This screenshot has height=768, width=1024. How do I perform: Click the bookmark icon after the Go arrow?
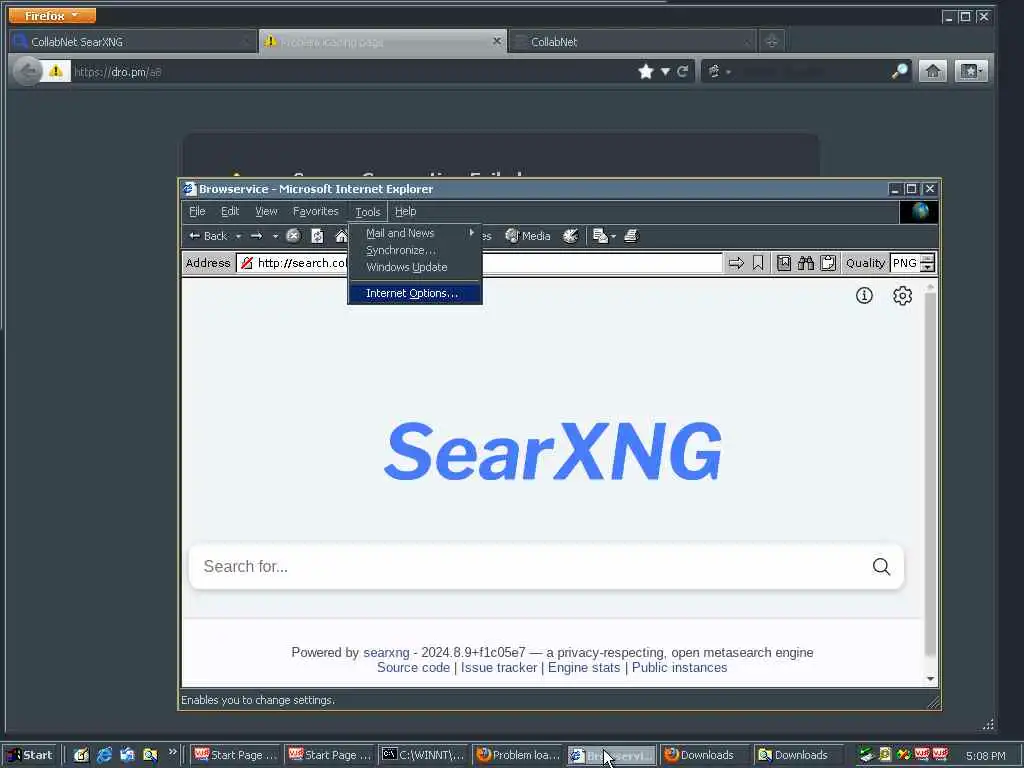tap(758, 263)
